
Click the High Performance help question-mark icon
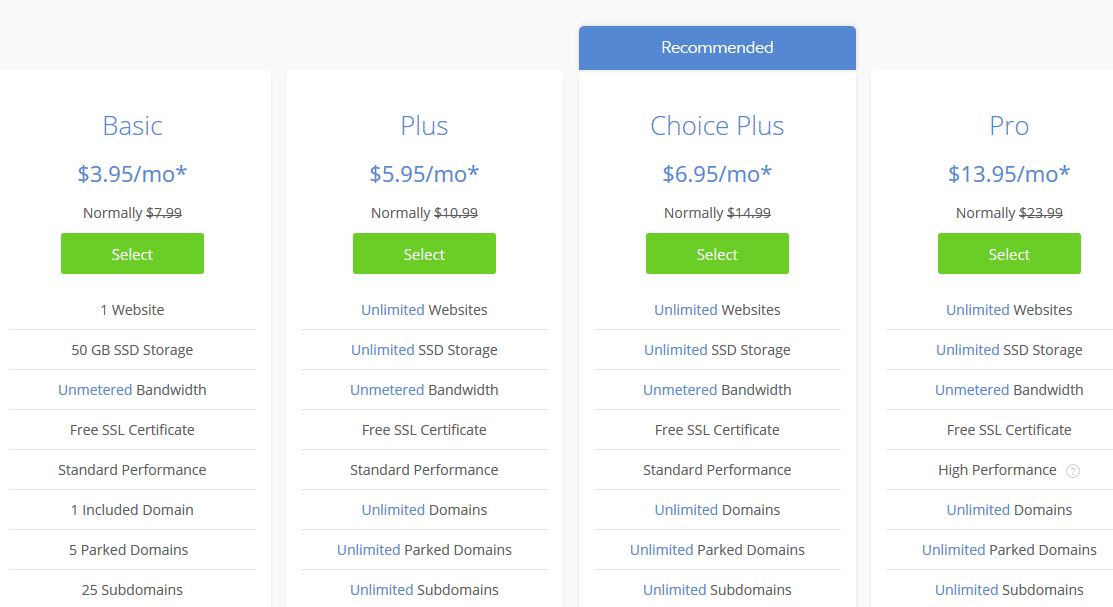(x=1073, y=471)
